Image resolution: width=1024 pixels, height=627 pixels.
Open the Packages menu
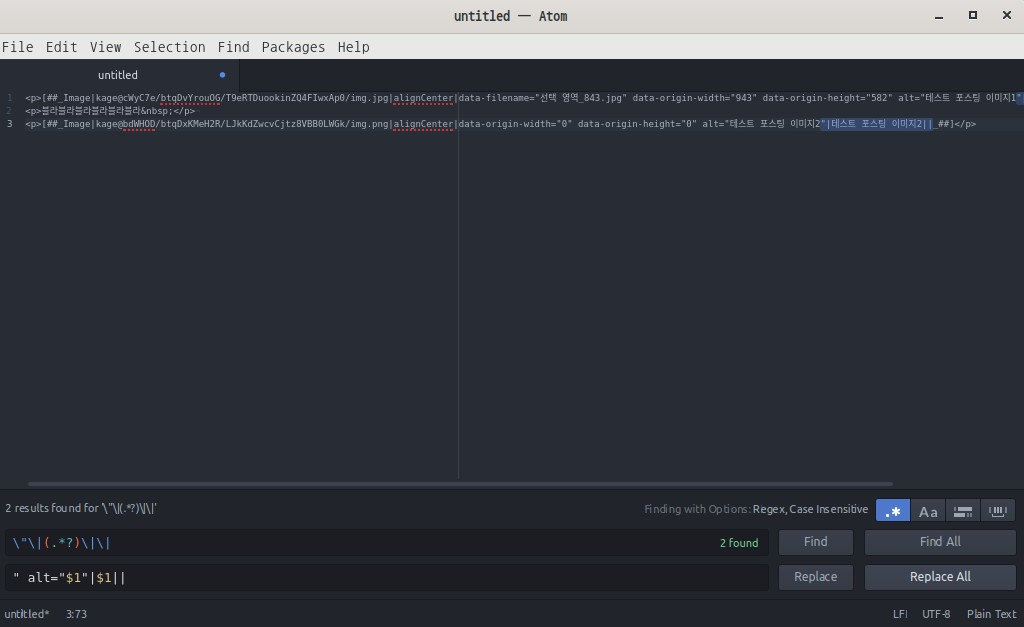point(293,47)
